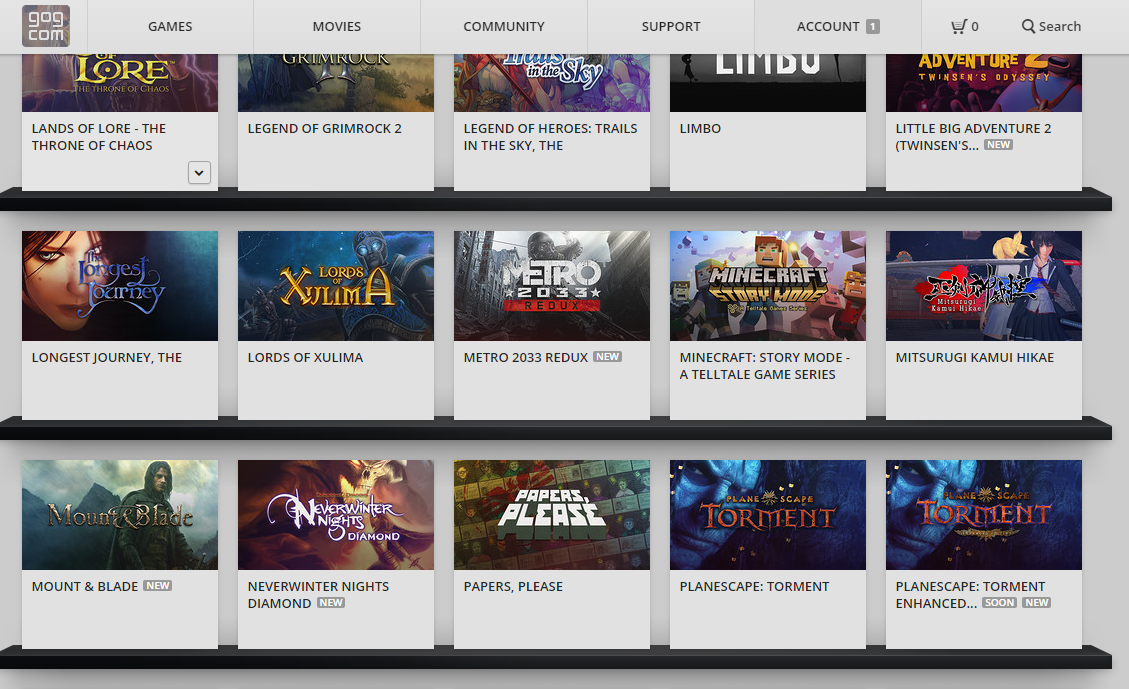Click the 'PLANESCAPE: TORMENT ENHANCED...' title

(971, 595)
